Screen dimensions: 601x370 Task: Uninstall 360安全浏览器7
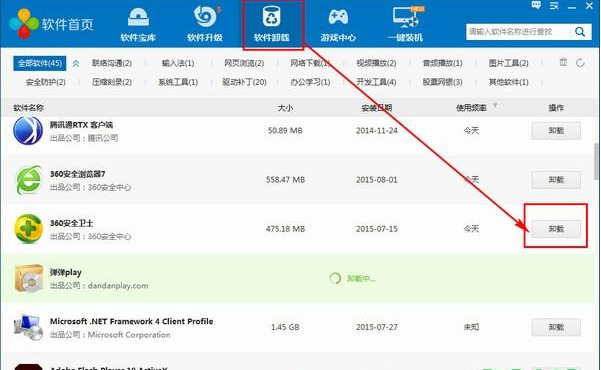coord(556,180)
